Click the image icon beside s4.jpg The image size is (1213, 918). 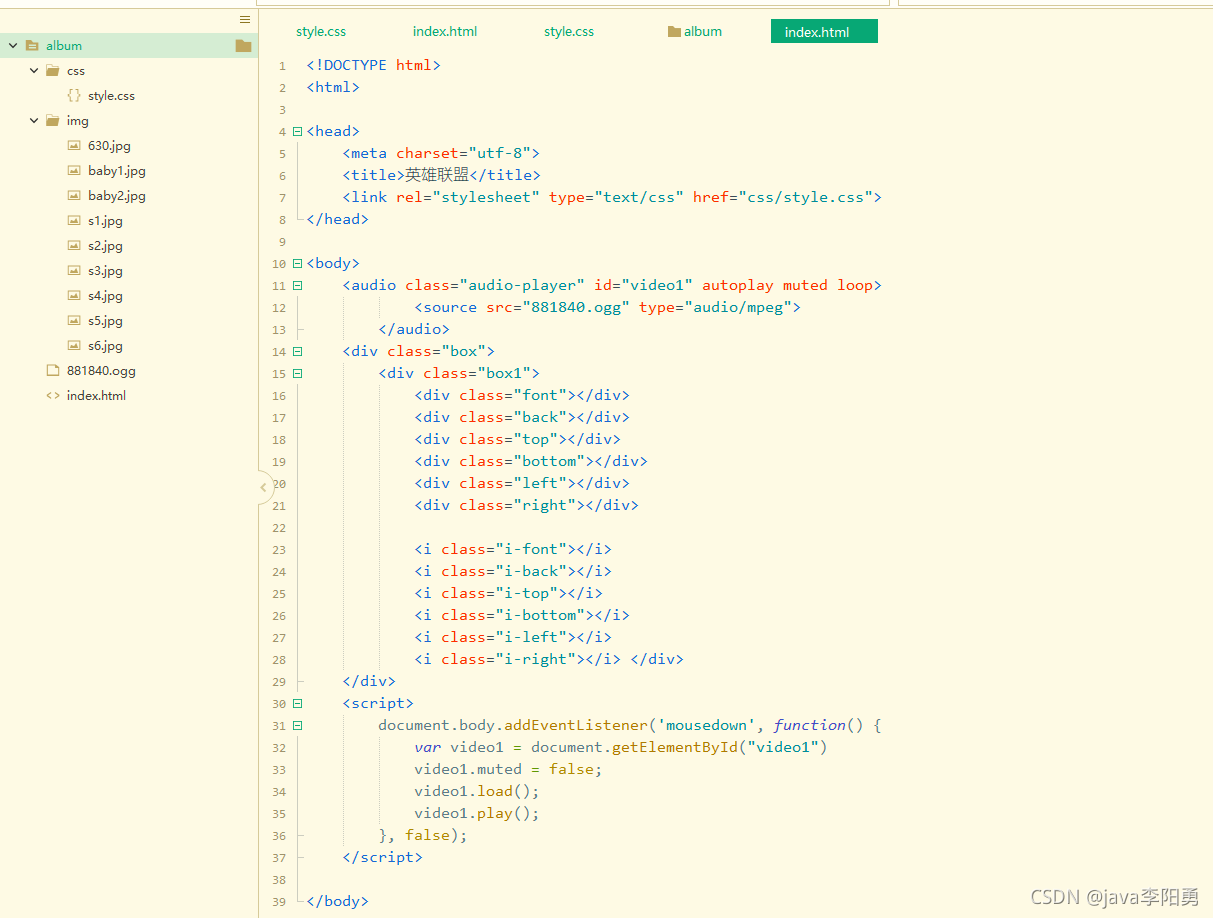click(x=74, y=295)
